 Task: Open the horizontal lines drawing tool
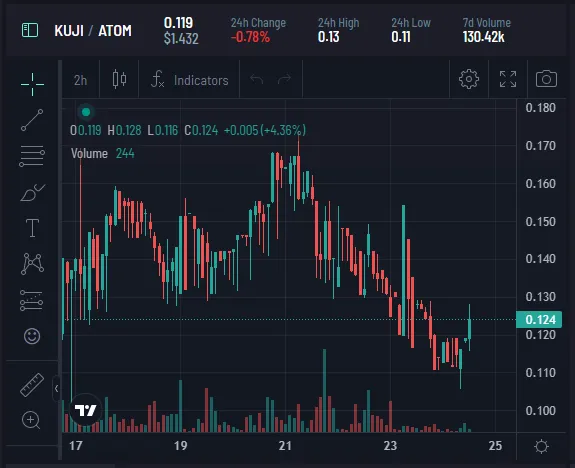coord(32,156)
